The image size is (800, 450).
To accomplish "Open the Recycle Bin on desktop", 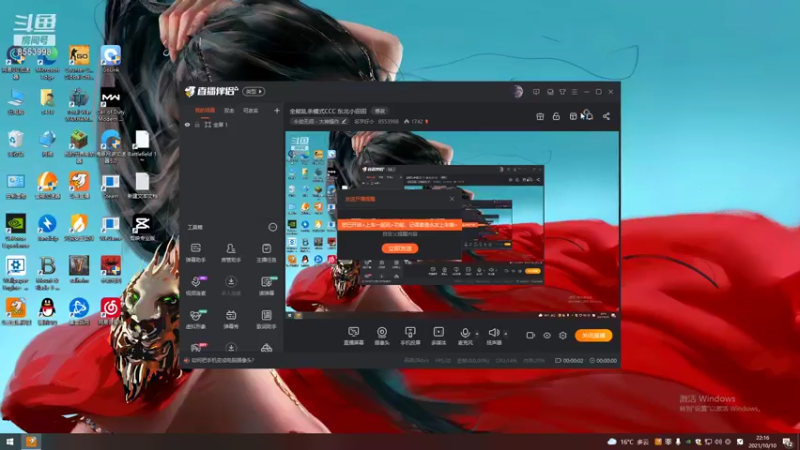I will [x=16, y=143].
